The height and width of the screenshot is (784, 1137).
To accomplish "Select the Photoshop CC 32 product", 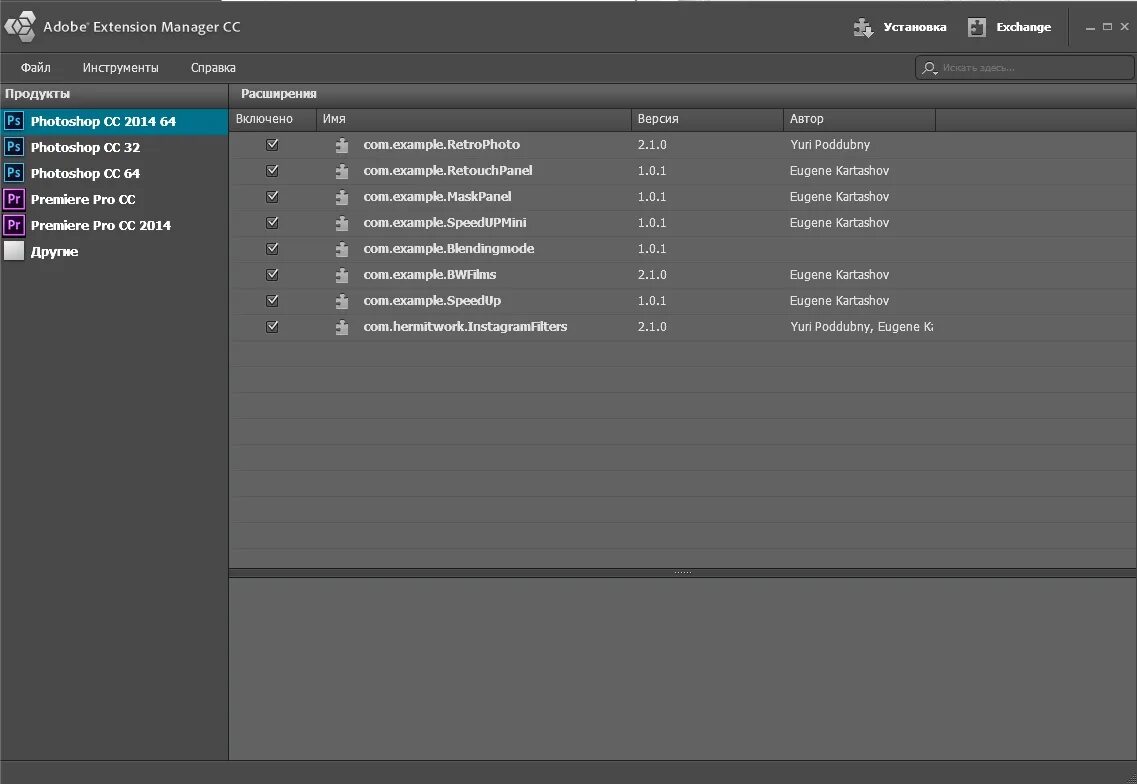I will pyautogui.click(x=115, y=147).
